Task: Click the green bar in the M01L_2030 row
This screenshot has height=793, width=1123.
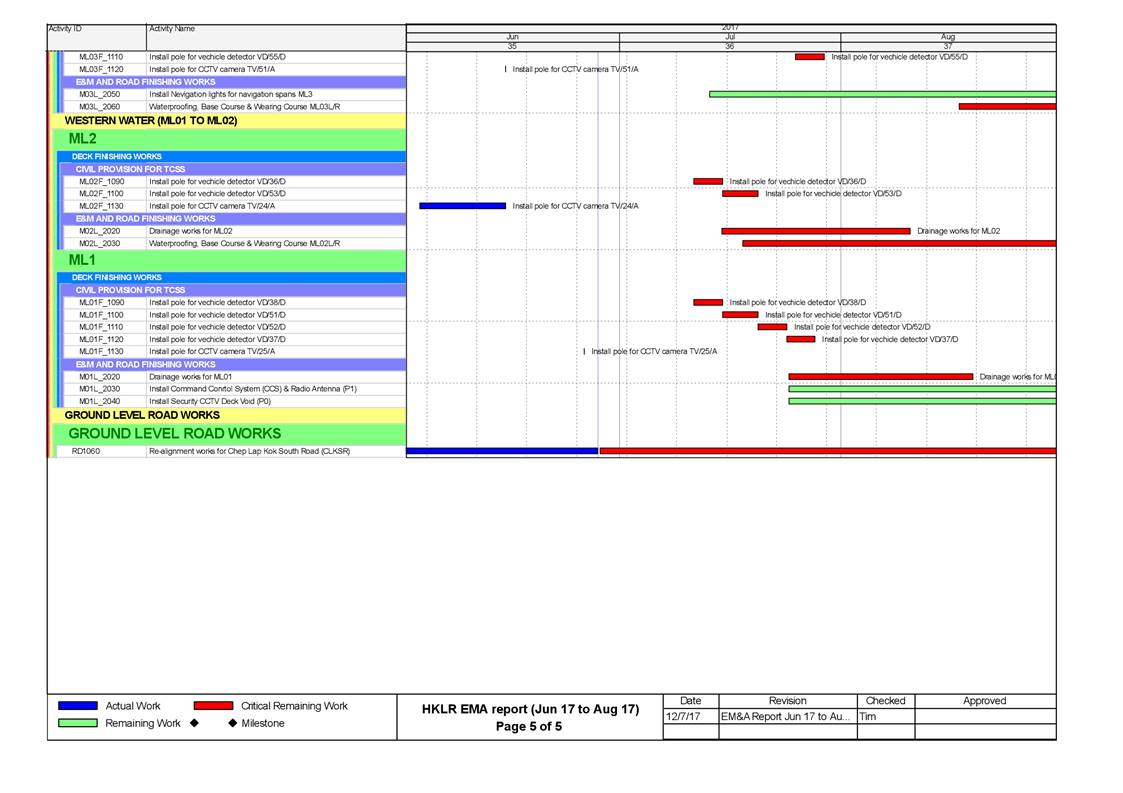Action: click(x=922, y=389)
